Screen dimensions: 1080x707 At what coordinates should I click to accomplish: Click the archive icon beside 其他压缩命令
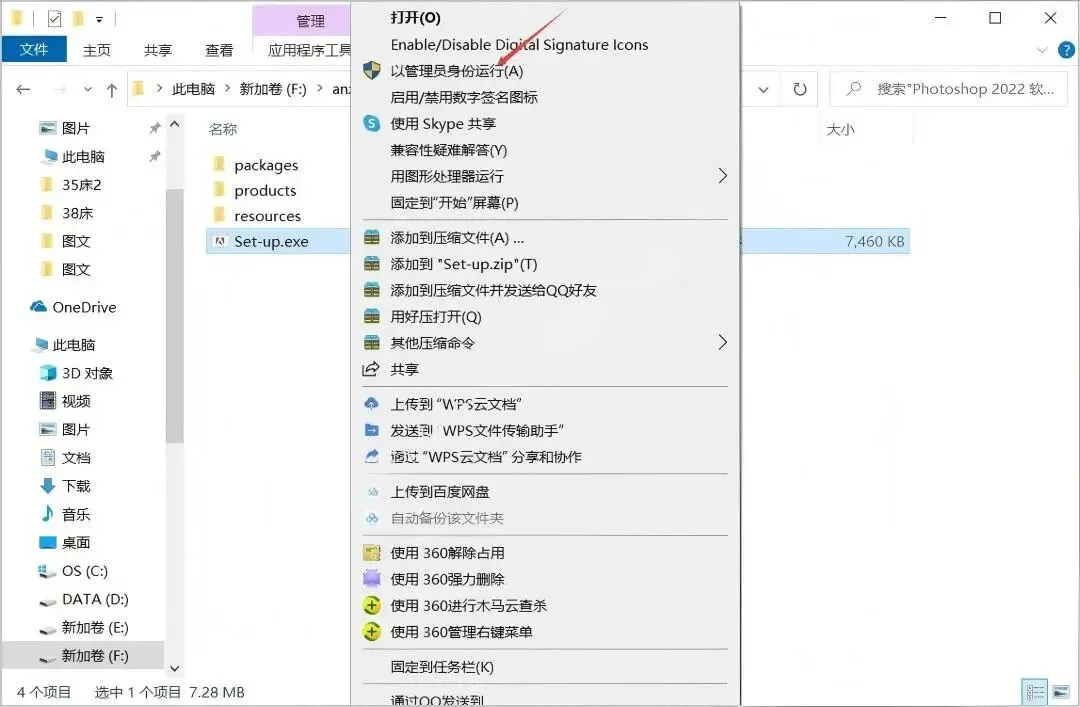[x=372, y=342]
